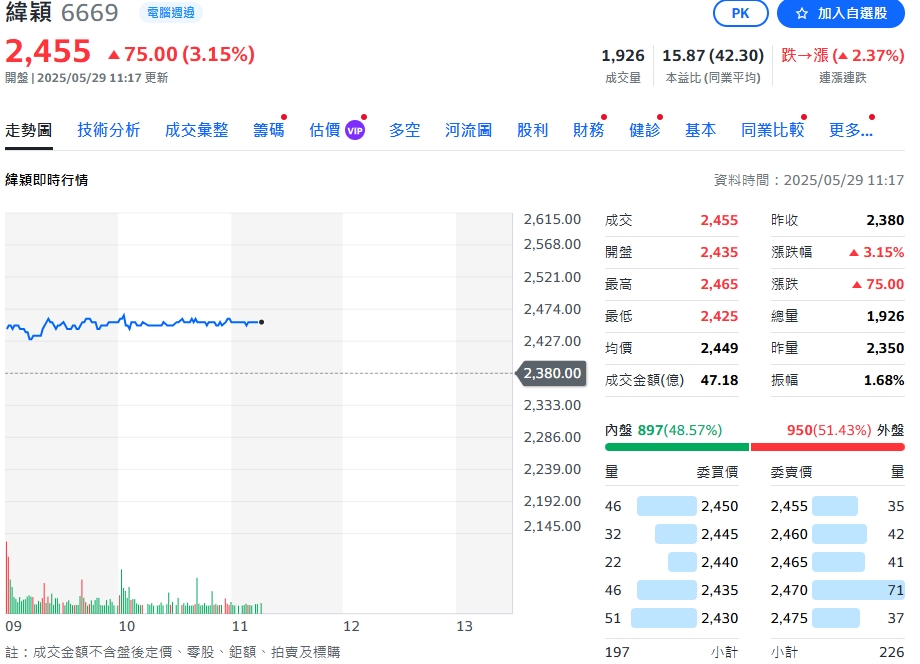The image size is (920, 664).
Task: Open the 成交彙整 tab
Action: [197, 130]
